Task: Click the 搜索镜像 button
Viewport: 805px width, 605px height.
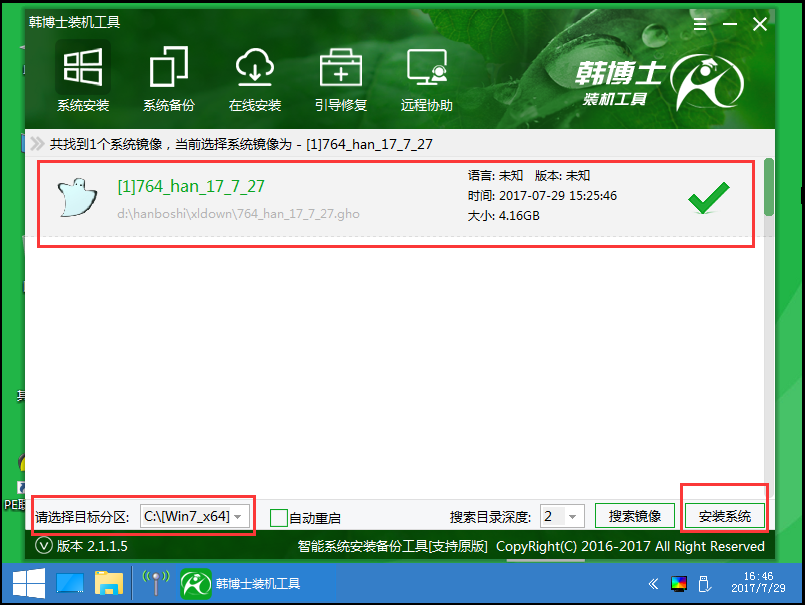Action: tap(635, 516)
